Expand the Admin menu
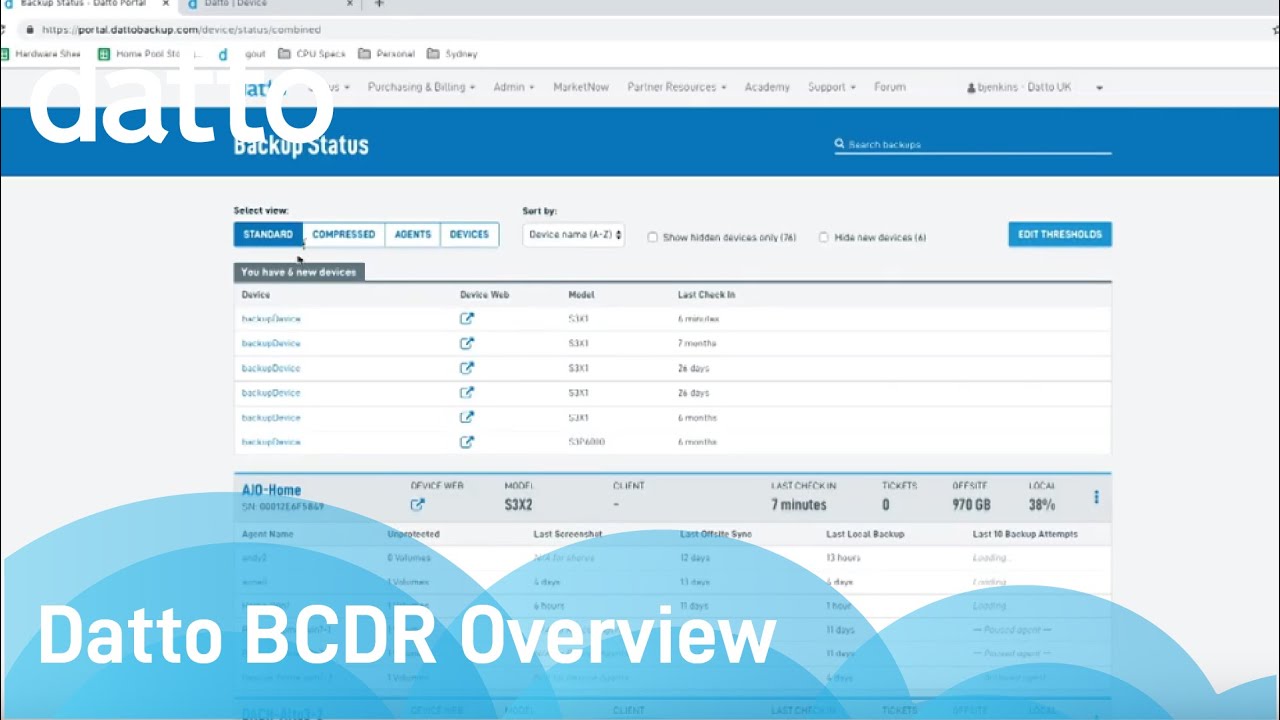Viewport: 1280px width, 720px height. click(x=513, y=87)
